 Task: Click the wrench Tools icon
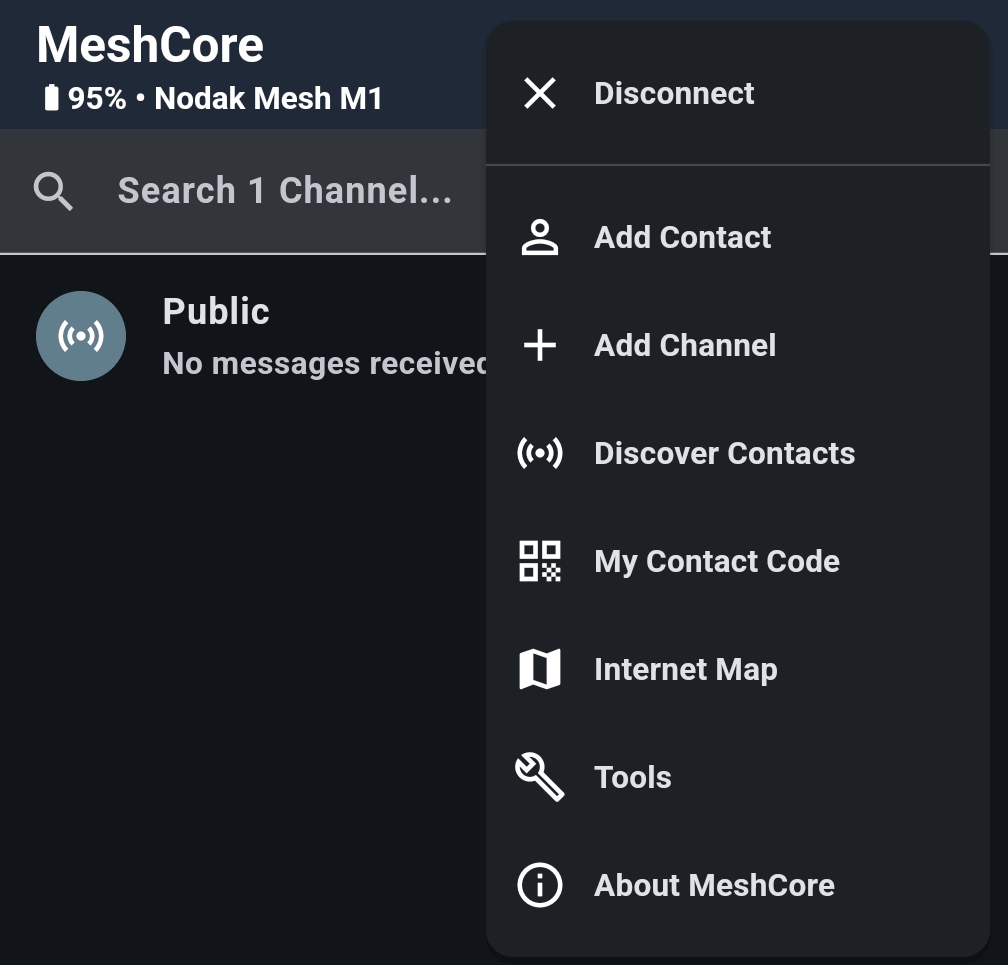539,777
